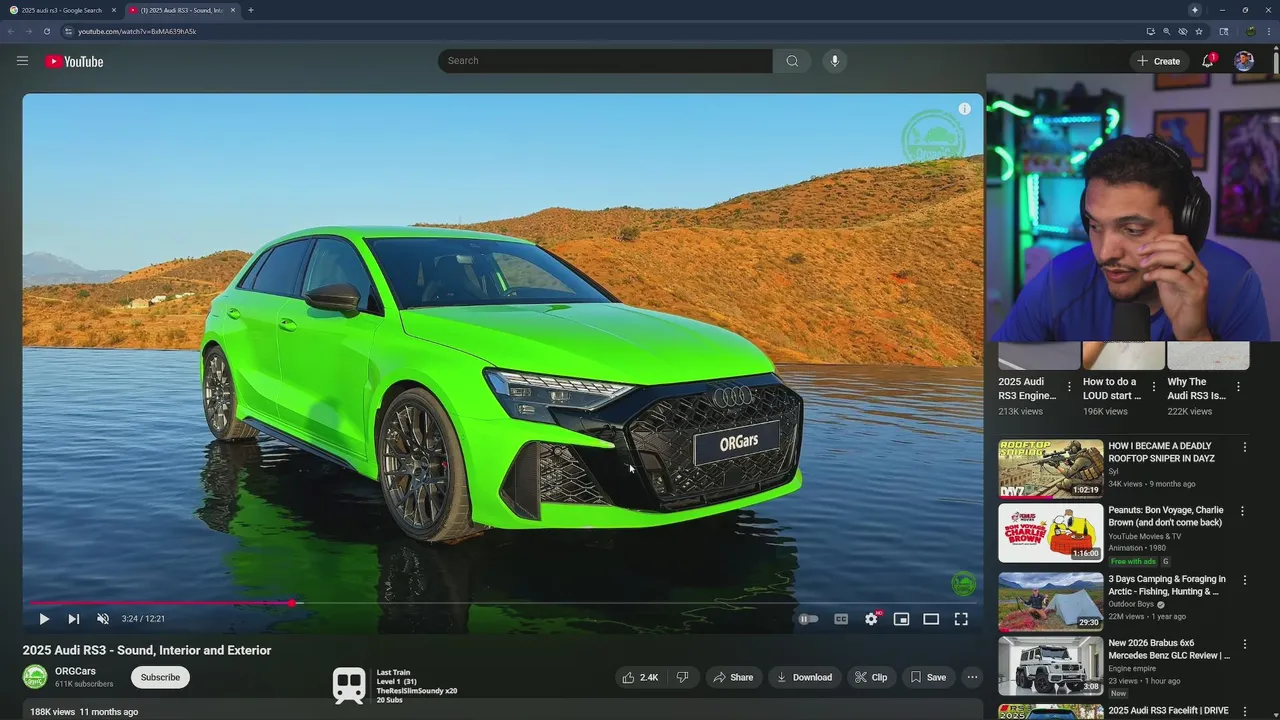Open options for Why The Audi RS3 short
Screen dimensions: 1280x720
(x=1238, y=387)
